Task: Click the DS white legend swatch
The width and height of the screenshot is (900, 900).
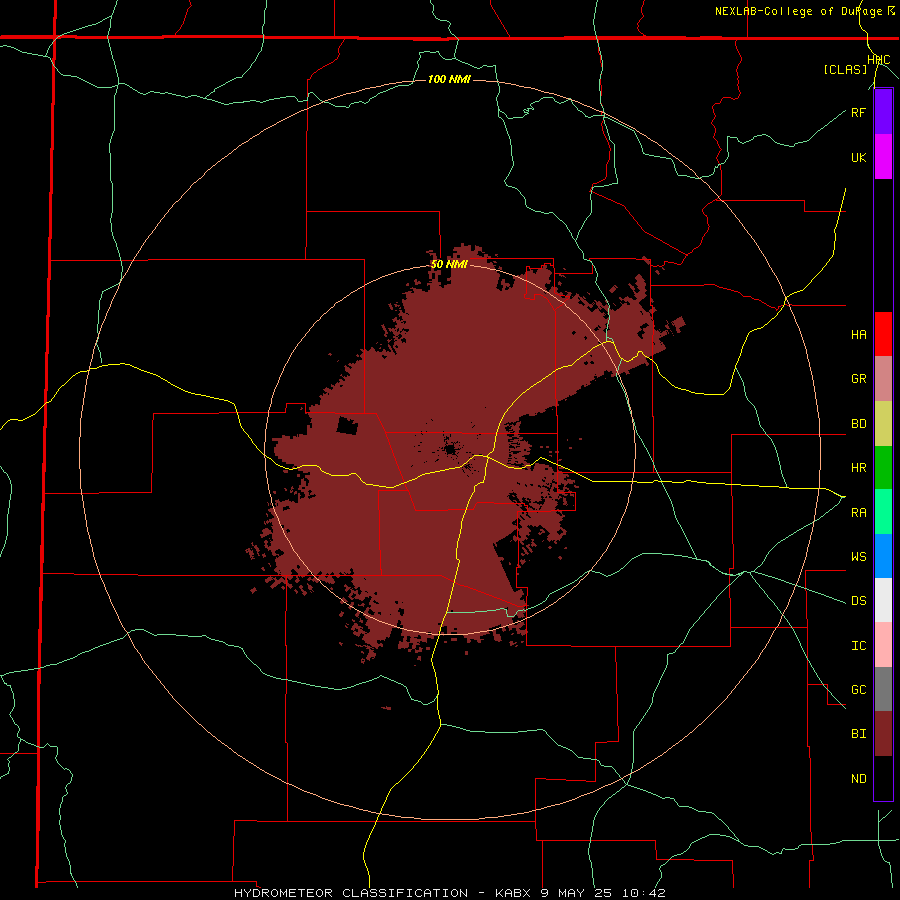Action: (x=883, y=600)
